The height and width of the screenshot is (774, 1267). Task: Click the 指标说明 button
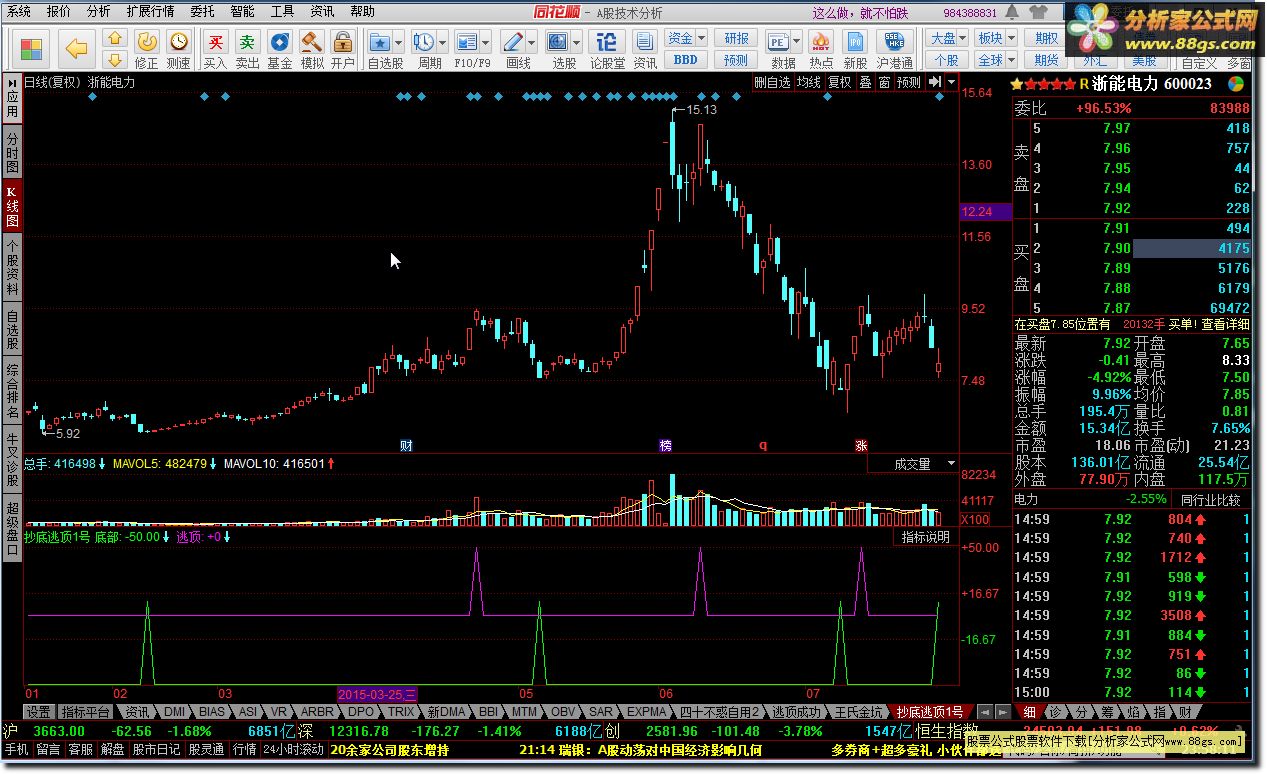coord(926,537)
